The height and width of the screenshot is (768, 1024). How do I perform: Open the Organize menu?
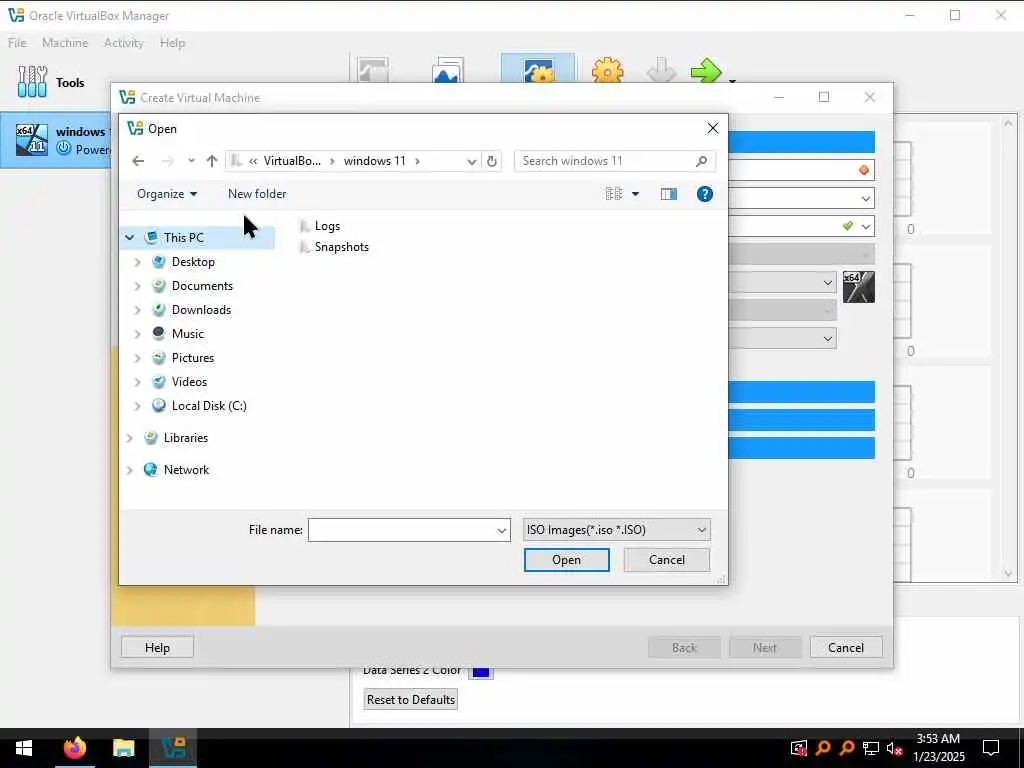pyautogui.click(x=167, y=194)
